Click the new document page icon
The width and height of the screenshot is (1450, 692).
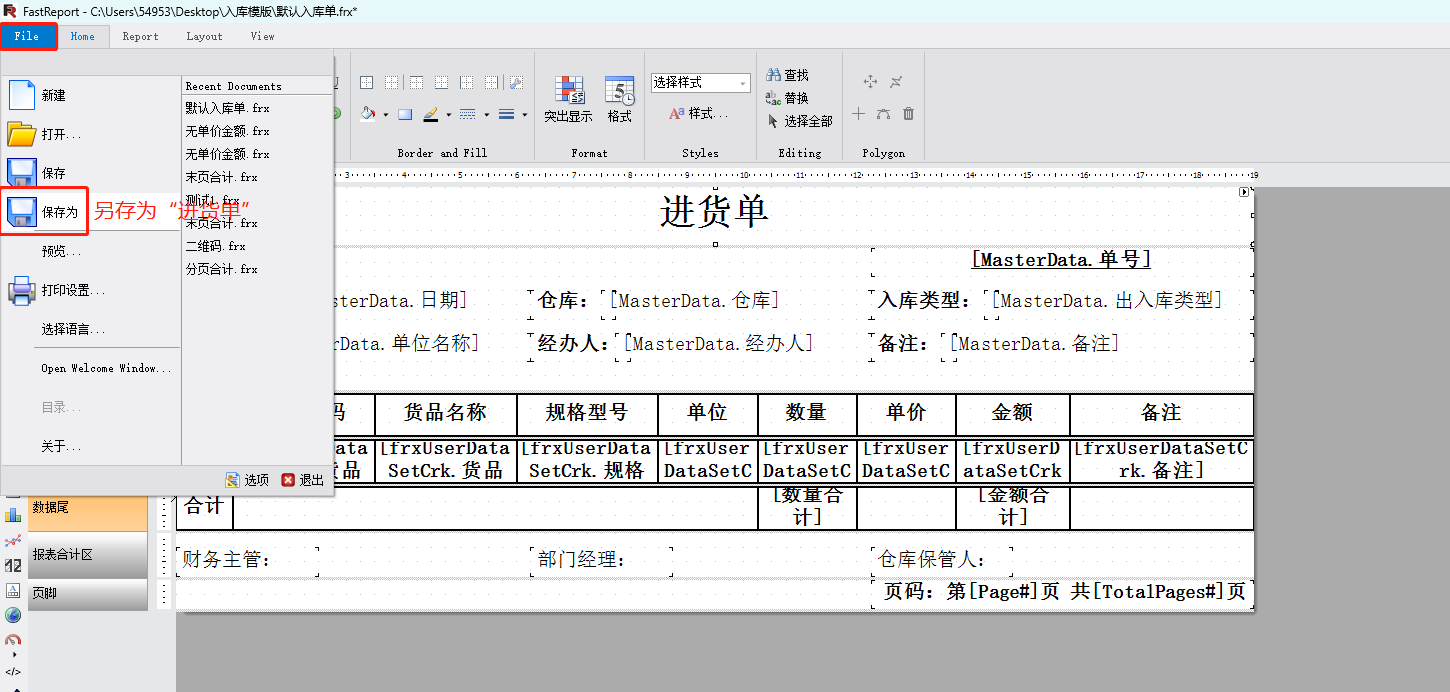[x=22, y=95]
